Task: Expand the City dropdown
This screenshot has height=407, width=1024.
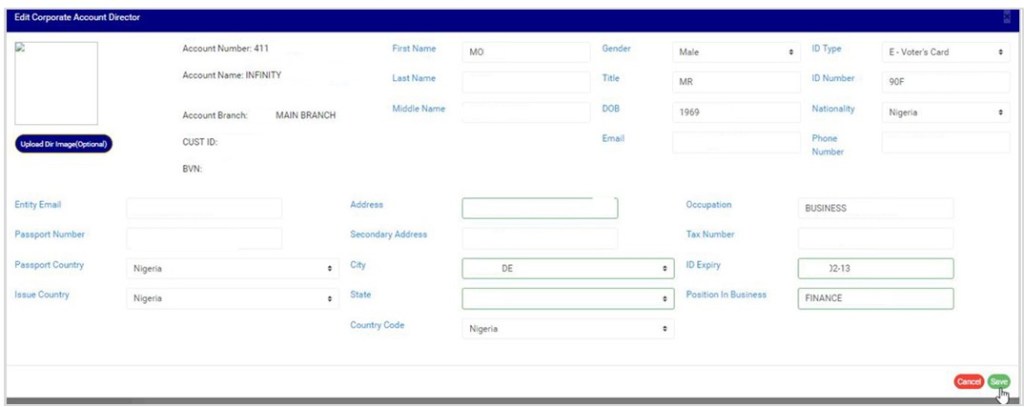Action: 567,269
